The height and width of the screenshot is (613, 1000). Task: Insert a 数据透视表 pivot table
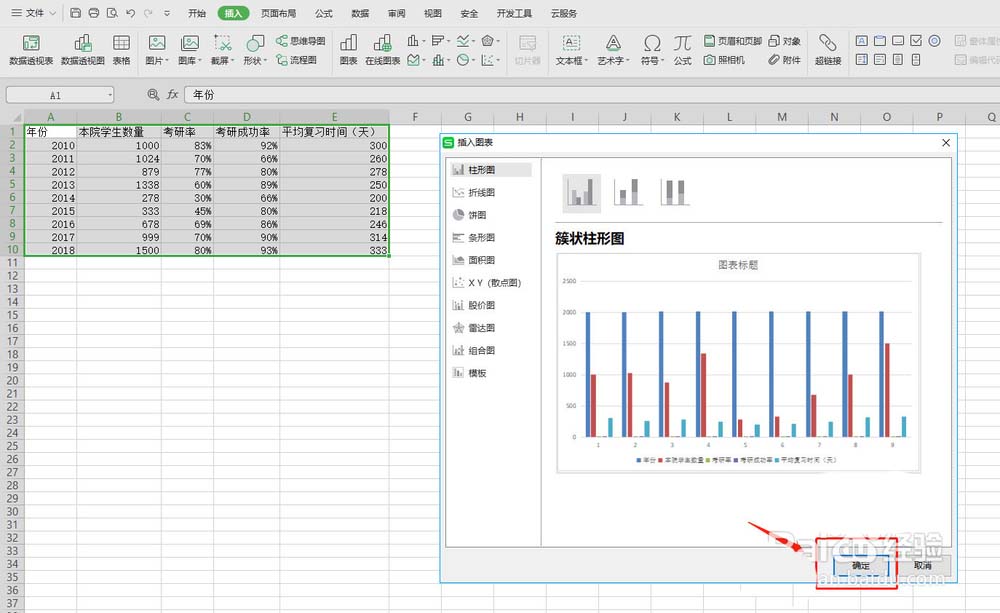31,48
